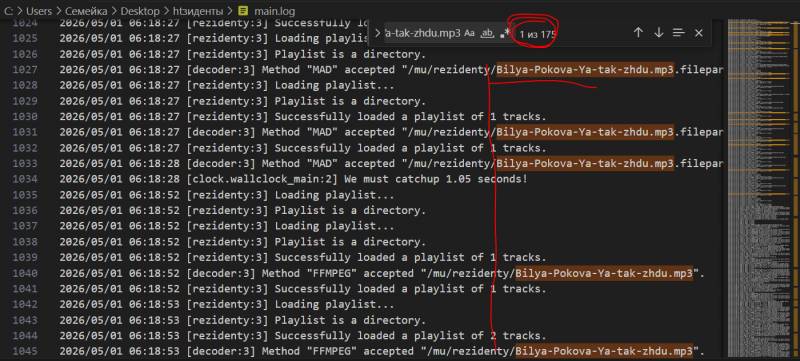Click 'Loading playlist...' on line 1042
Image resolution: width=800 pixels, height=361 pixels.
[x=335, y=304]
